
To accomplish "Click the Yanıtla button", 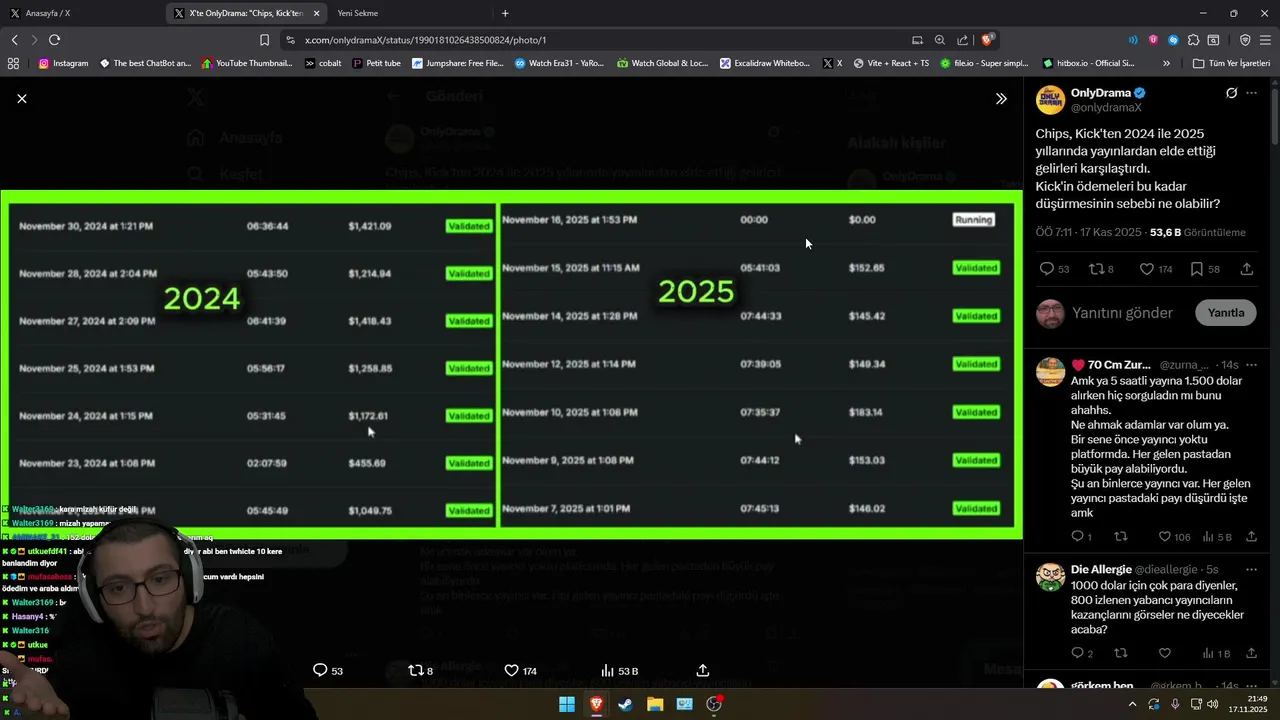I will click(1225, 313).
